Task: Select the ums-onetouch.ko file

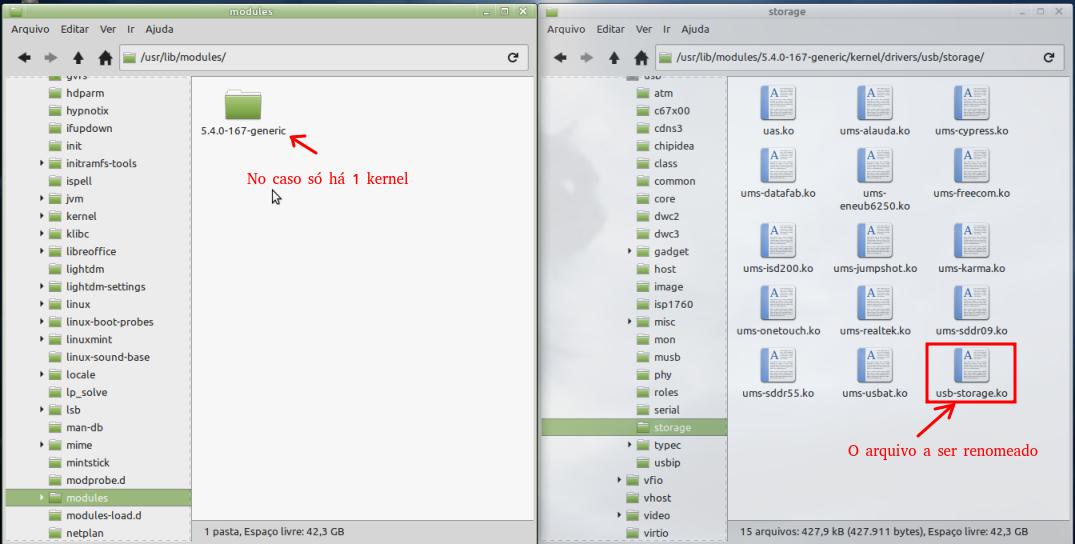Action: (778, 311)
